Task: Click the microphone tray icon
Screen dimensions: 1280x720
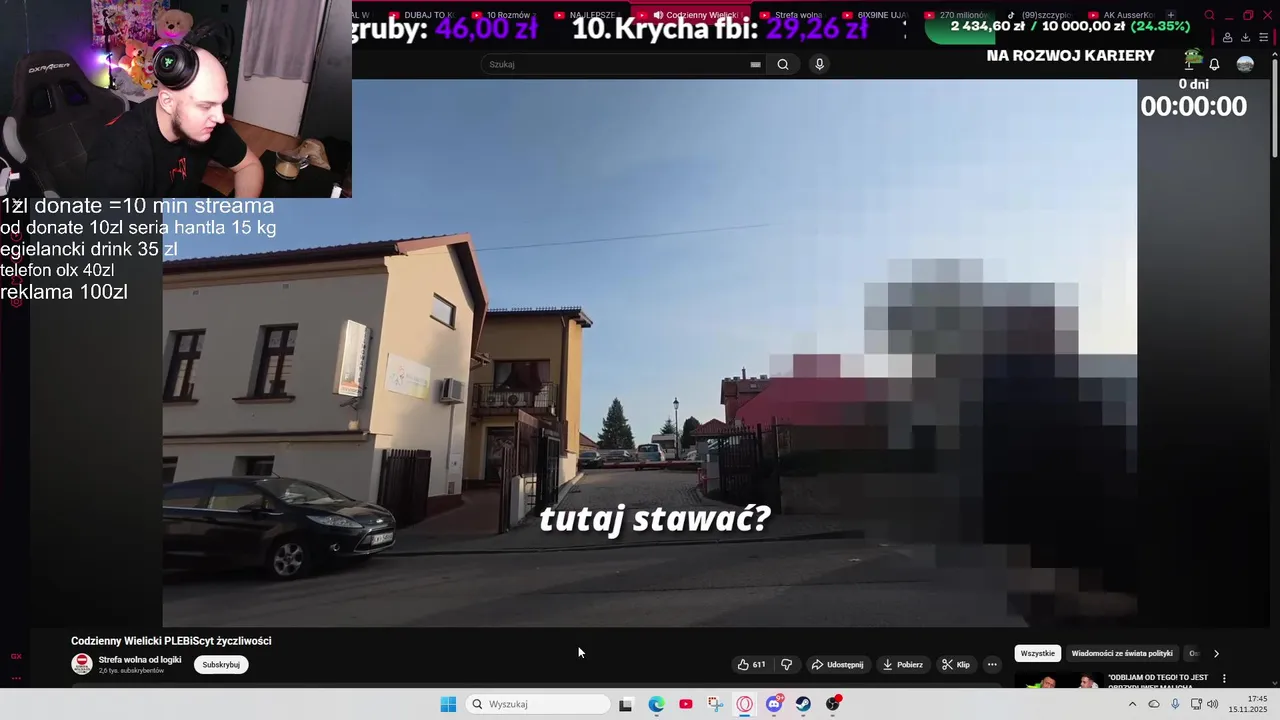Action: tap(1175, 704)
